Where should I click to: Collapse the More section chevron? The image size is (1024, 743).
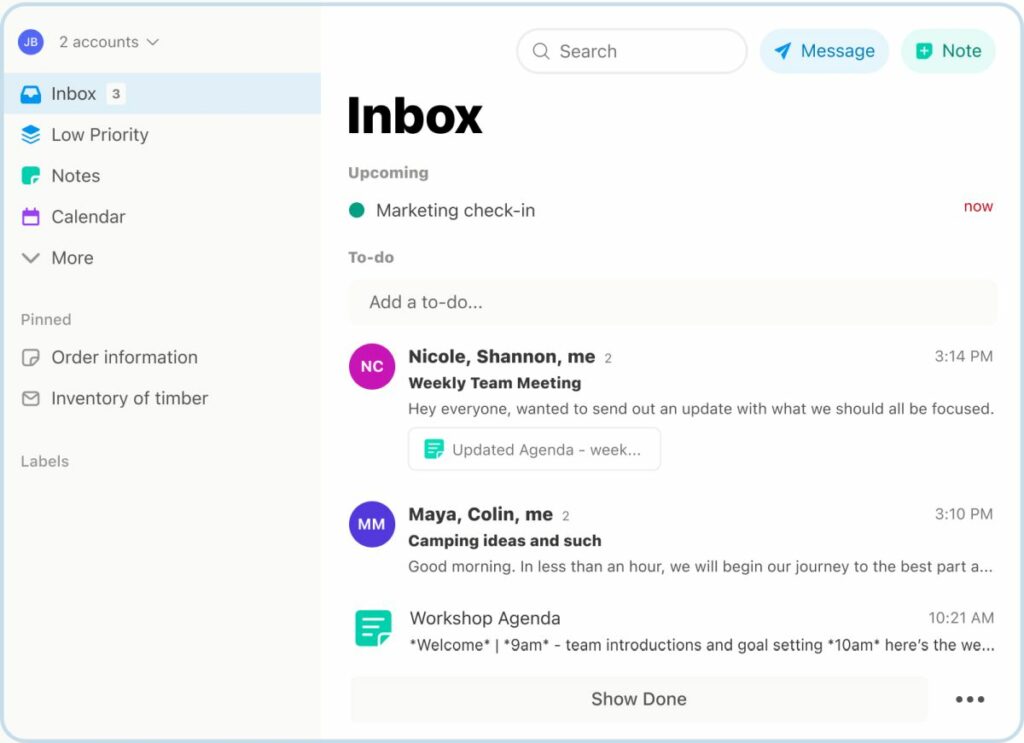[31, 257]
